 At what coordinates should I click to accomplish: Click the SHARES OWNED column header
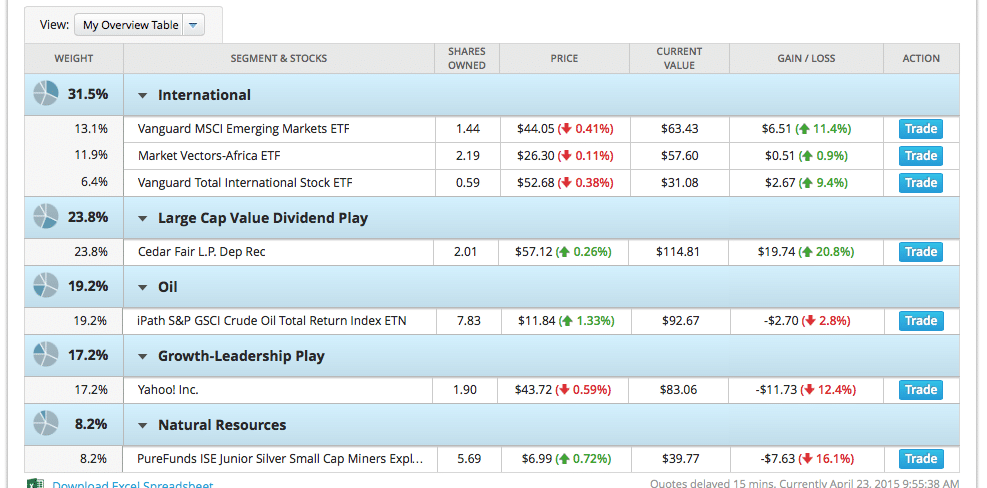(x=466, y=59)
